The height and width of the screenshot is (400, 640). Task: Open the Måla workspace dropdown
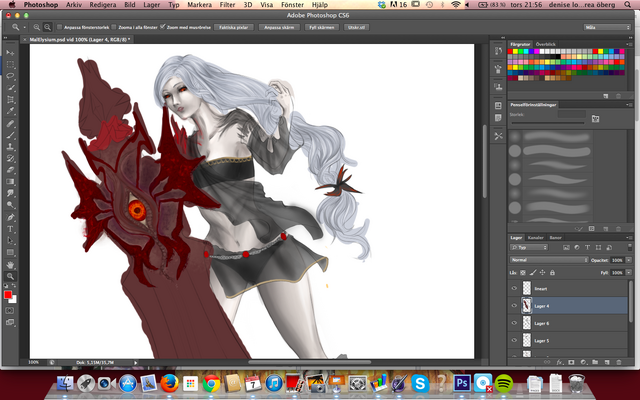tap(607, 27)
